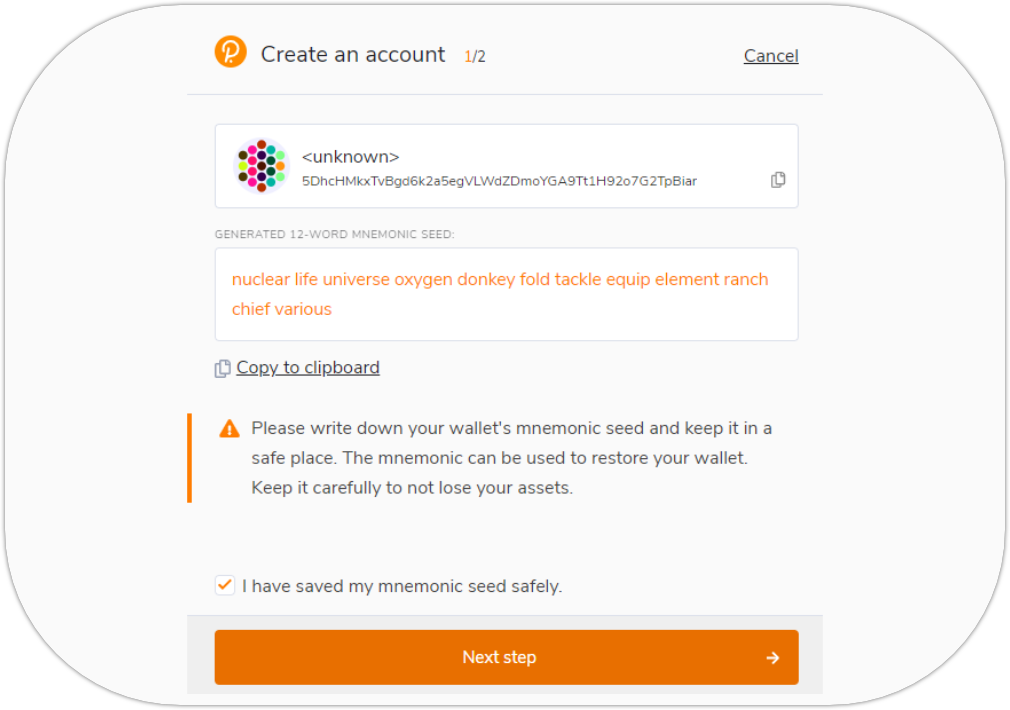Click the colorful account identicon avatar

tap(260, 166)
